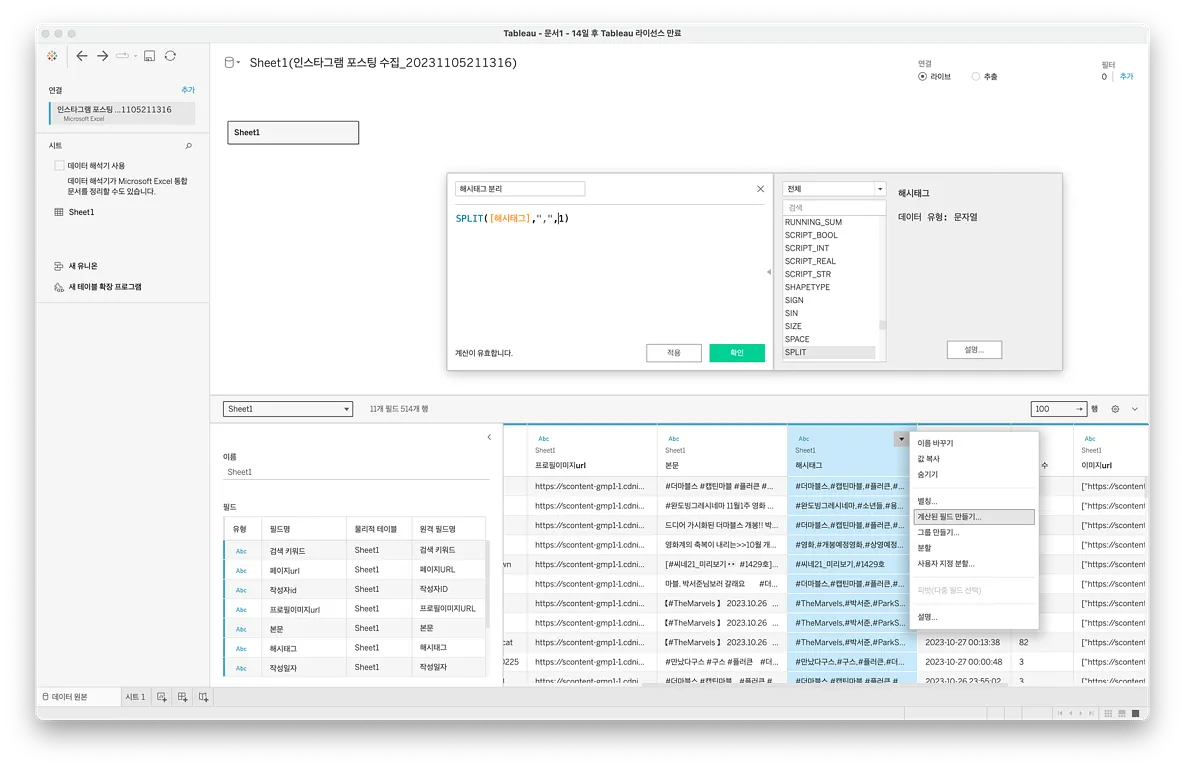Open the Sheet1 table selector dropdown

[x=288, y=409]
